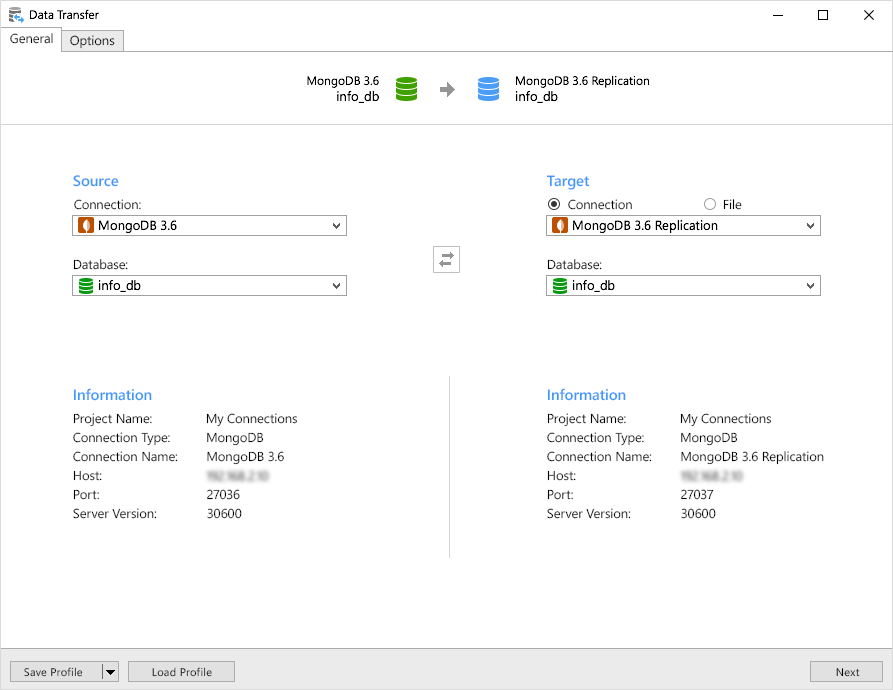
Task: Expand the Save Profile arrow menu
Action: (110, 672)
